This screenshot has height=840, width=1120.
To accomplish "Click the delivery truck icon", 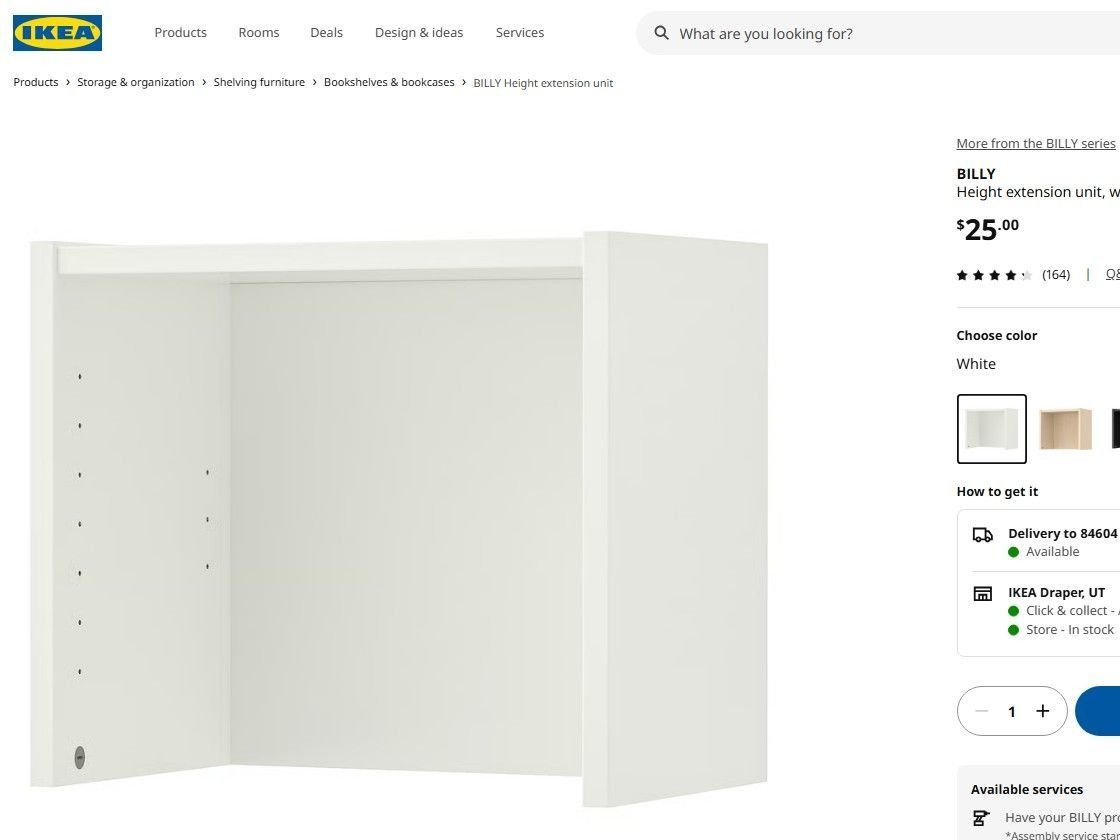I will pyautogui.click(x=983, y=535).
